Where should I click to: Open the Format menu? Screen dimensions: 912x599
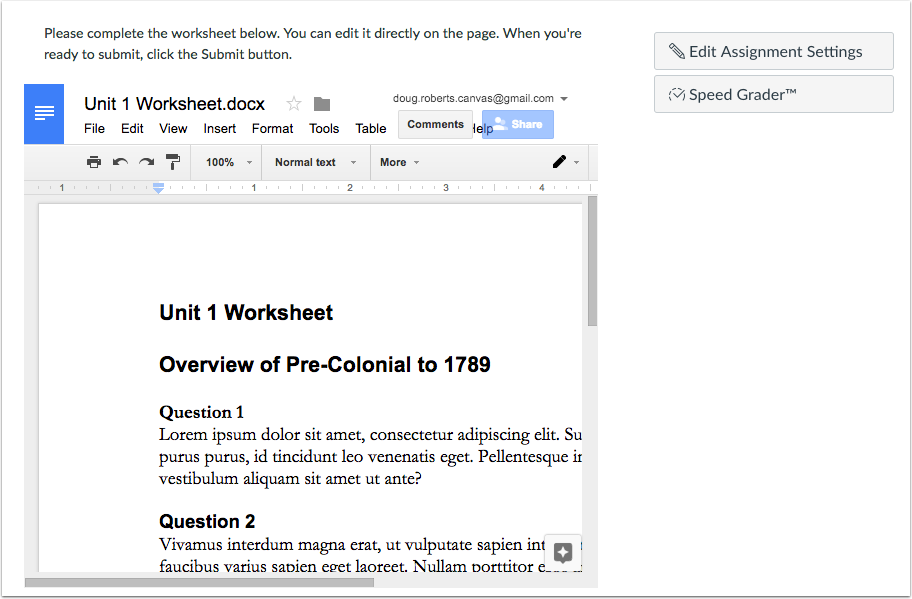tap(272, 129)
